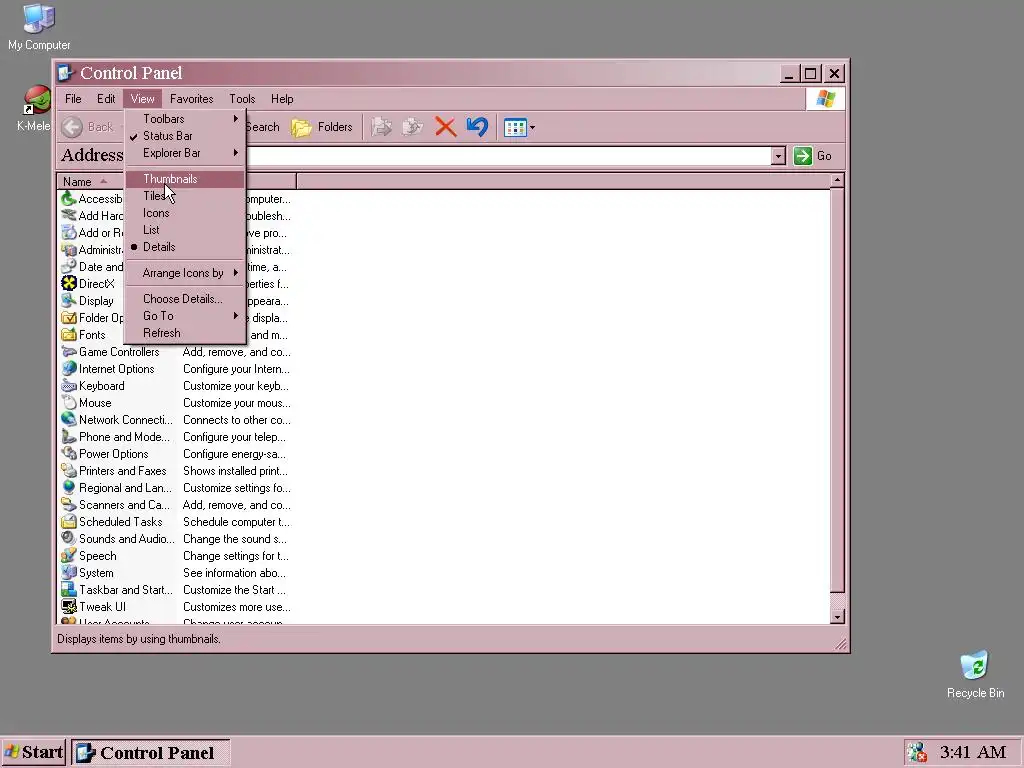The image size is (1024, 768).
Task: Click the Windows flag logo
Action: point(825,99)
